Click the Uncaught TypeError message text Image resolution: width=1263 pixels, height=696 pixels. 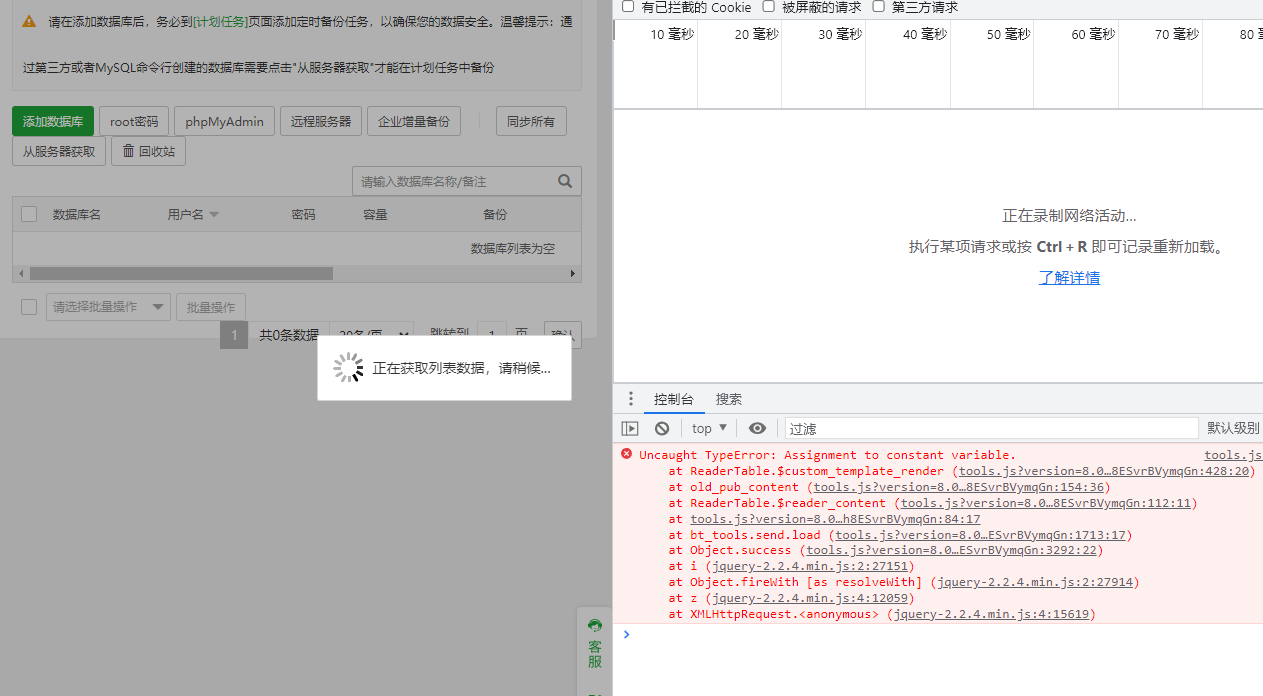(x=827, y=455)
